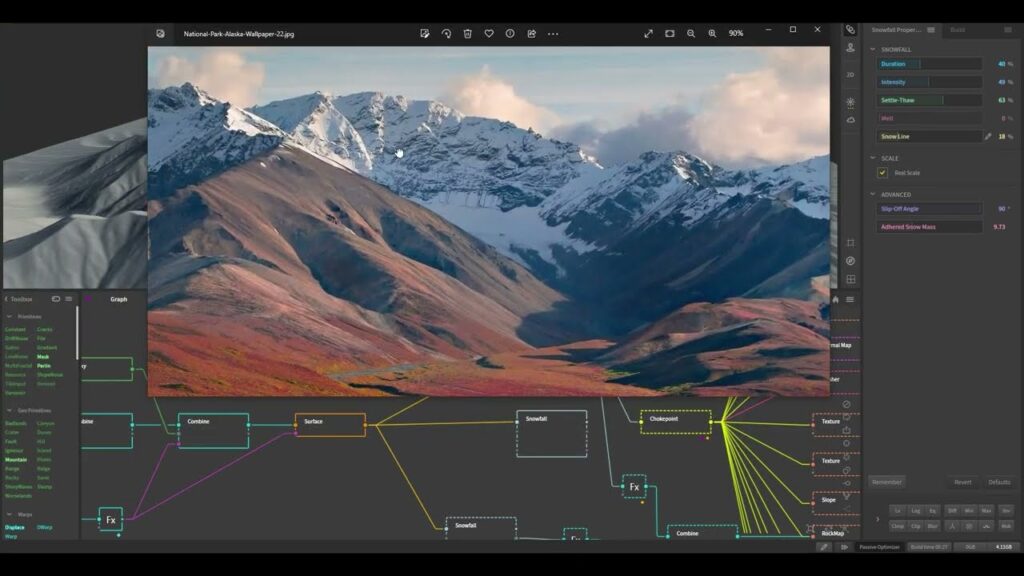
Task: Click the play-step icon in status bar
Action: (x=844, y=547)
